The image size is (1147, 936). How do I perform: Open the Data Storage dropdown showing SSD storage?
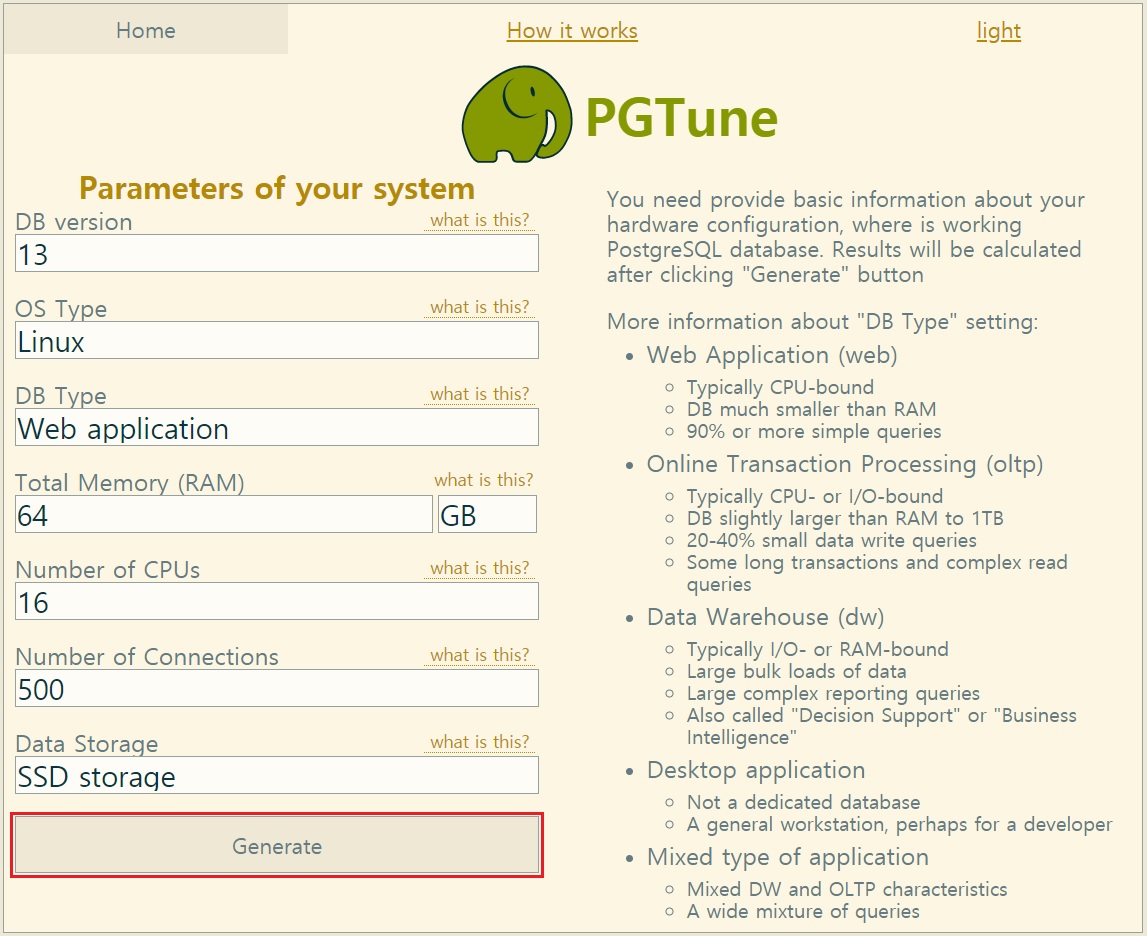point(277,775)
